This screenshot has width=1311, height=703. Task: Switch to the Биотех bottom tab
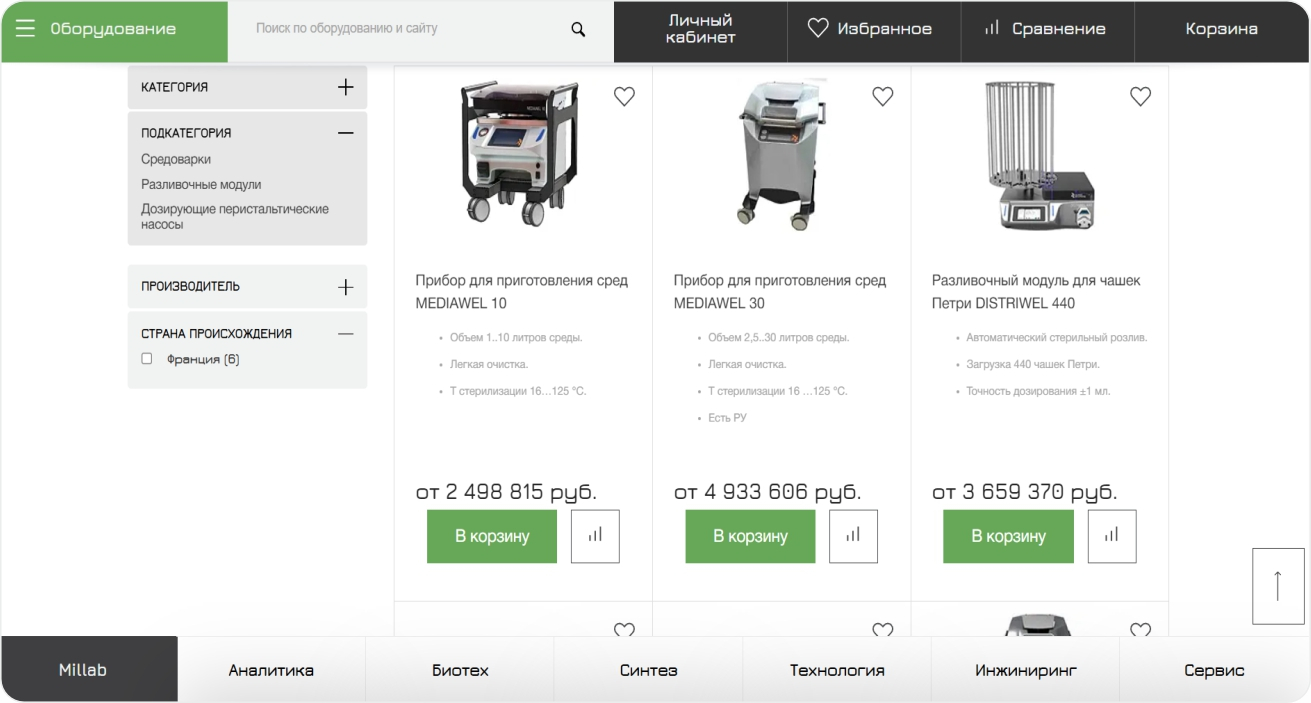pyautogui.click(x=460, y=670)
